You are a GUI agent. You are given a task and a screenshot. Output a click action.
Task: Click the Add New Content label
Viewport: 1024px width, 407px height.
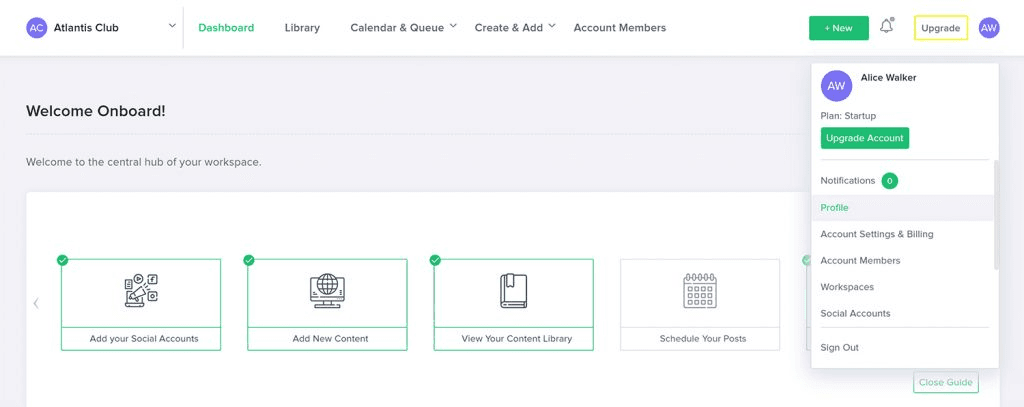(x=330, y=338)
